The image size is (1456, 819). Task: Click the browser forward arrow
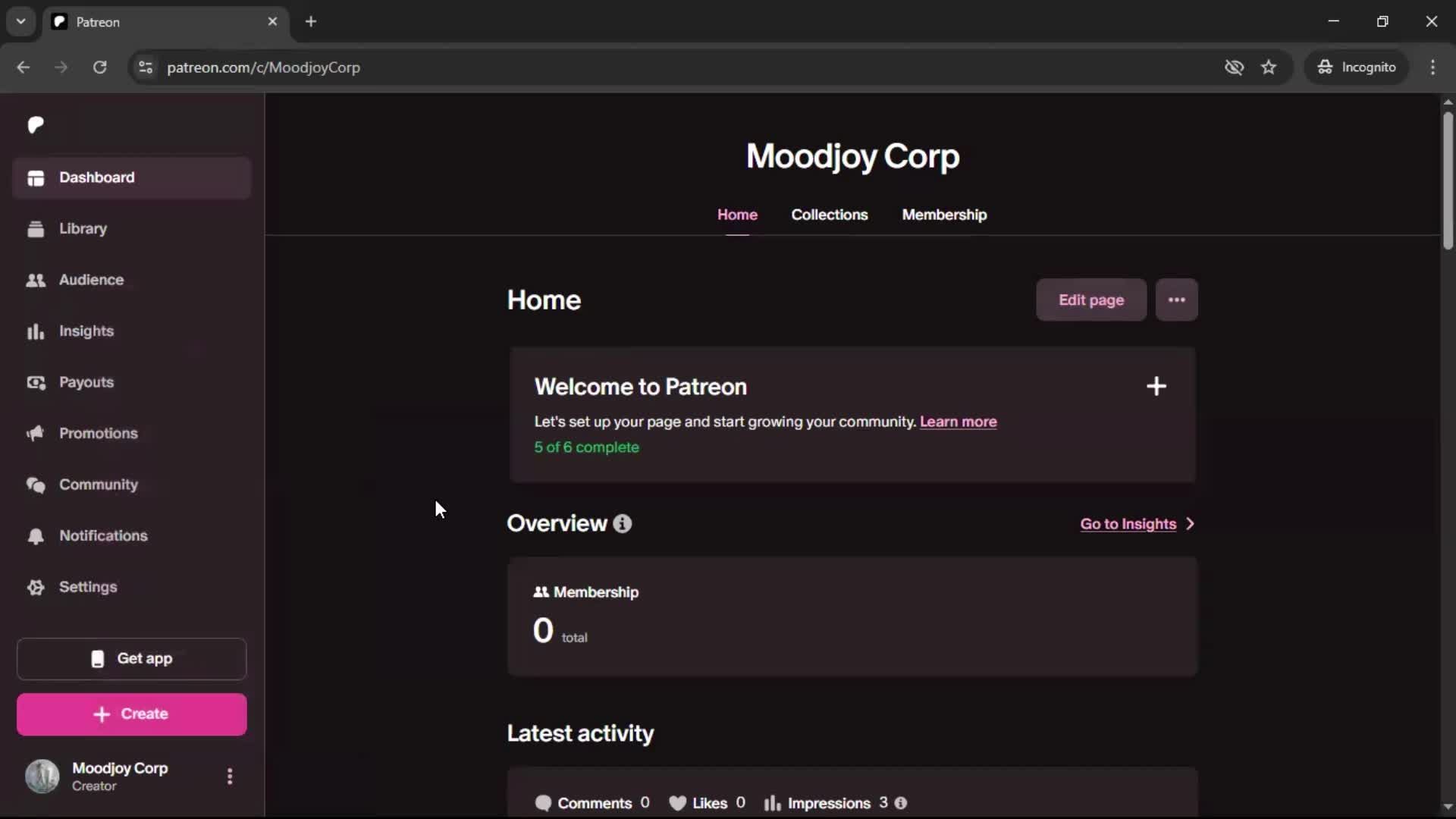click(x=61, y=67)
